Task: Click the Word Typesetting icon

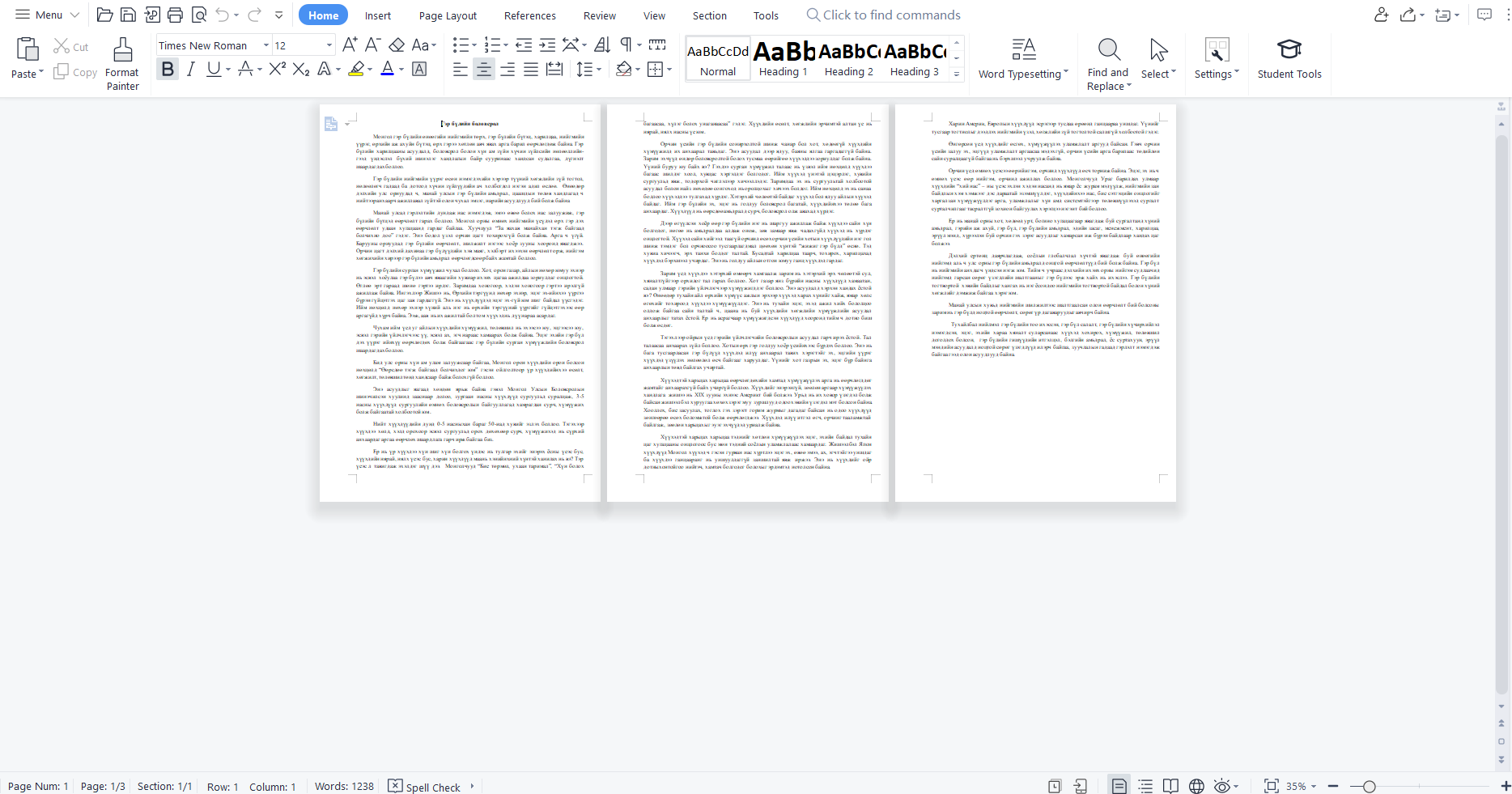Action: point(1023,50)
